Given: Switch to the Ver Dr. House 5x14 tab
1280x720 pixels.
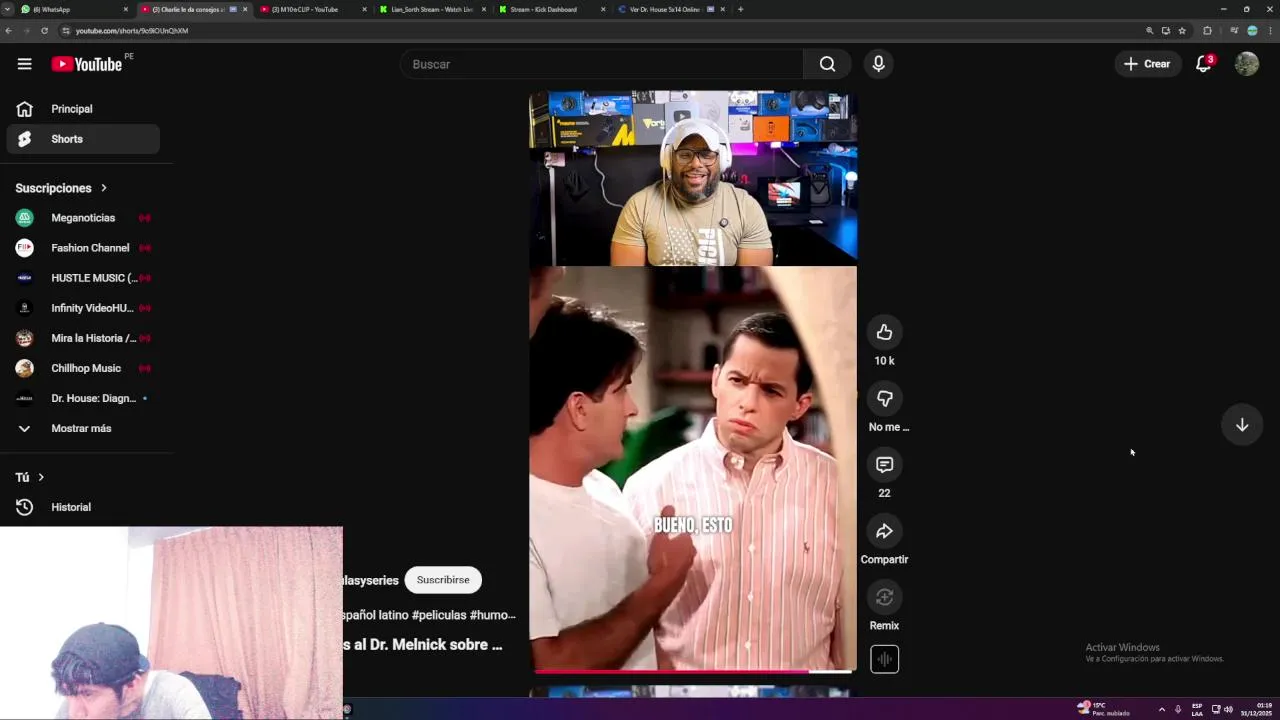Looking at the screenshot, I should [x=670, y=9].
